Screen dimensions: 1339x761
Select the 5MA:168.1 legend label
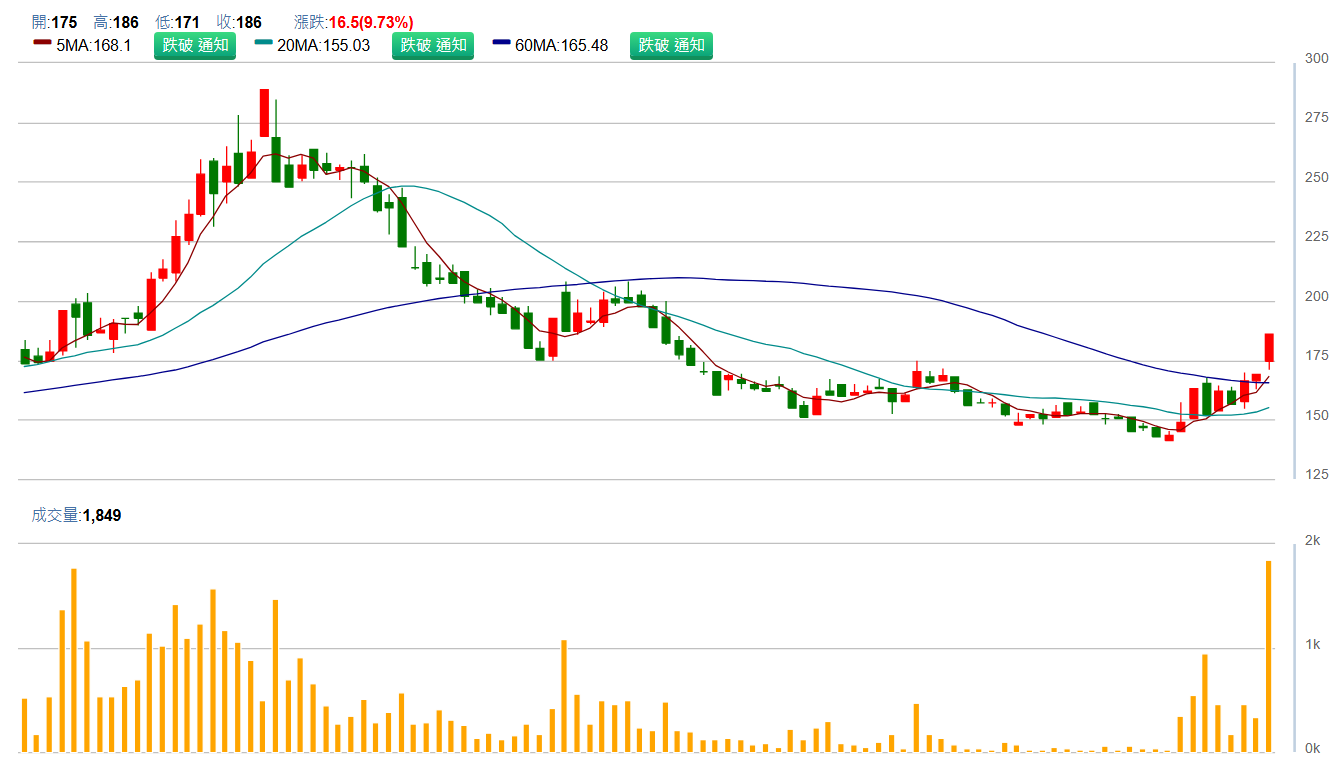94,45
